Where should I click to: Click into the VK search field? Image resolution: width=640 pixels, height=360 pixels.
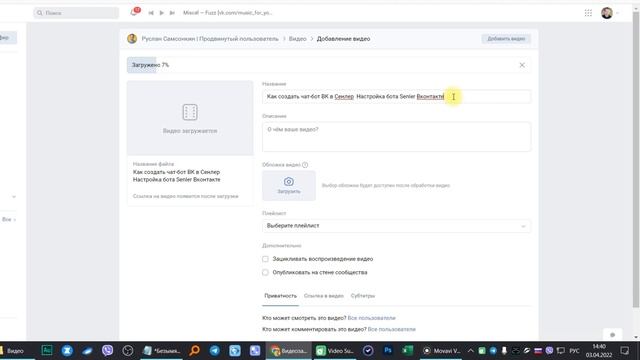[76, 13]
